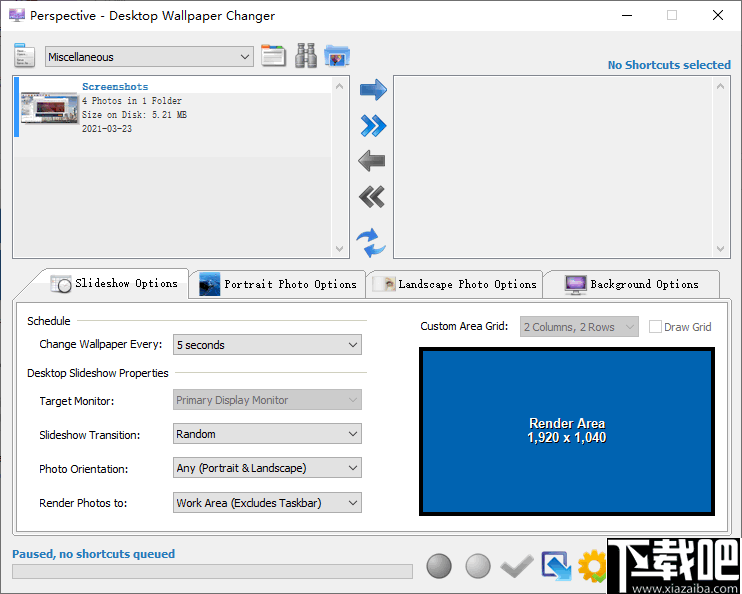The image size is (742, 594).
Task: Click the Perspective app icon in title bar
Action: (17, 15)
